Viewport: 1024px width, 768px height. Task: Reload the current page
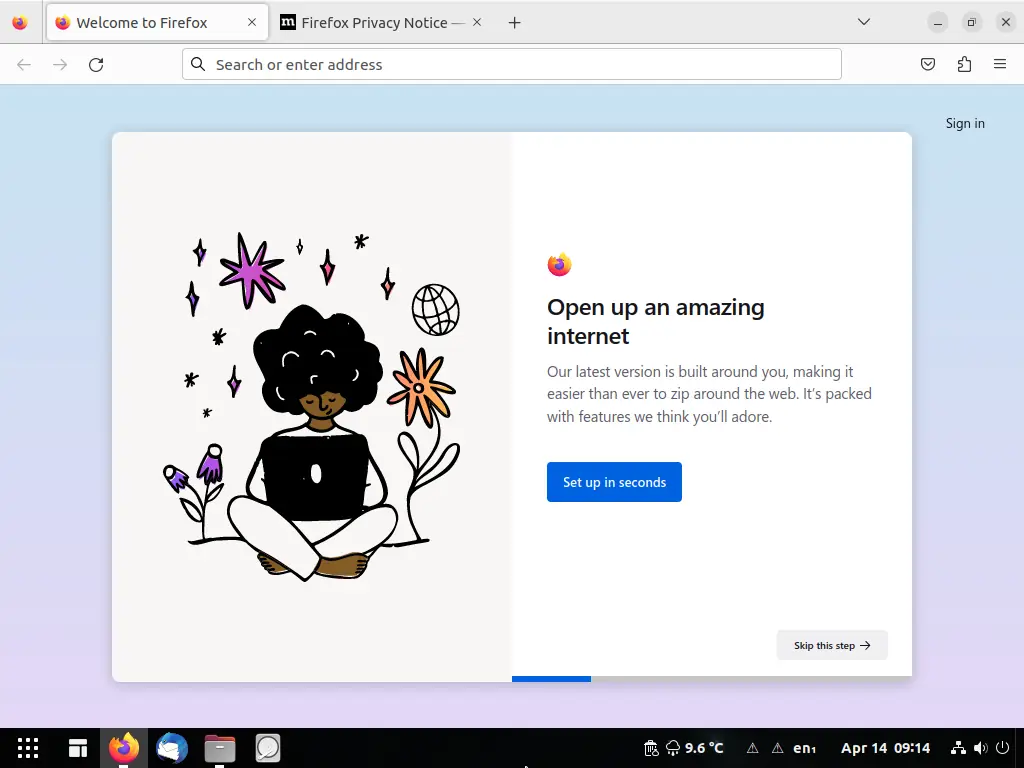tap(96, 65)
